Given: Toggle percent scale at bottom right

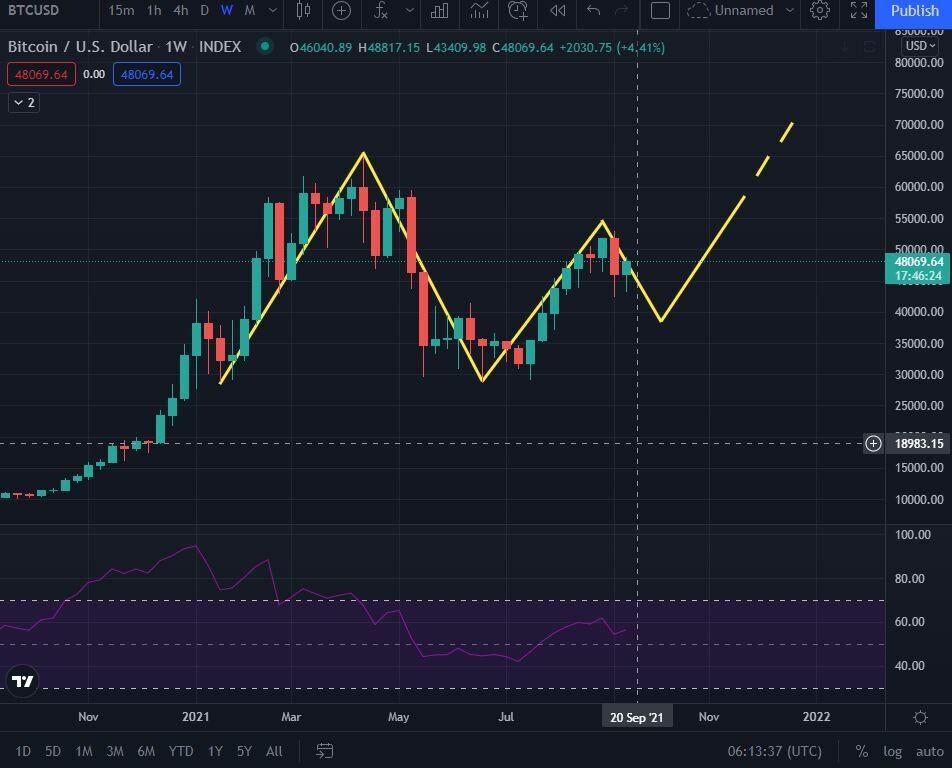Looking at the screenshot, I should [x=861, y=751].
